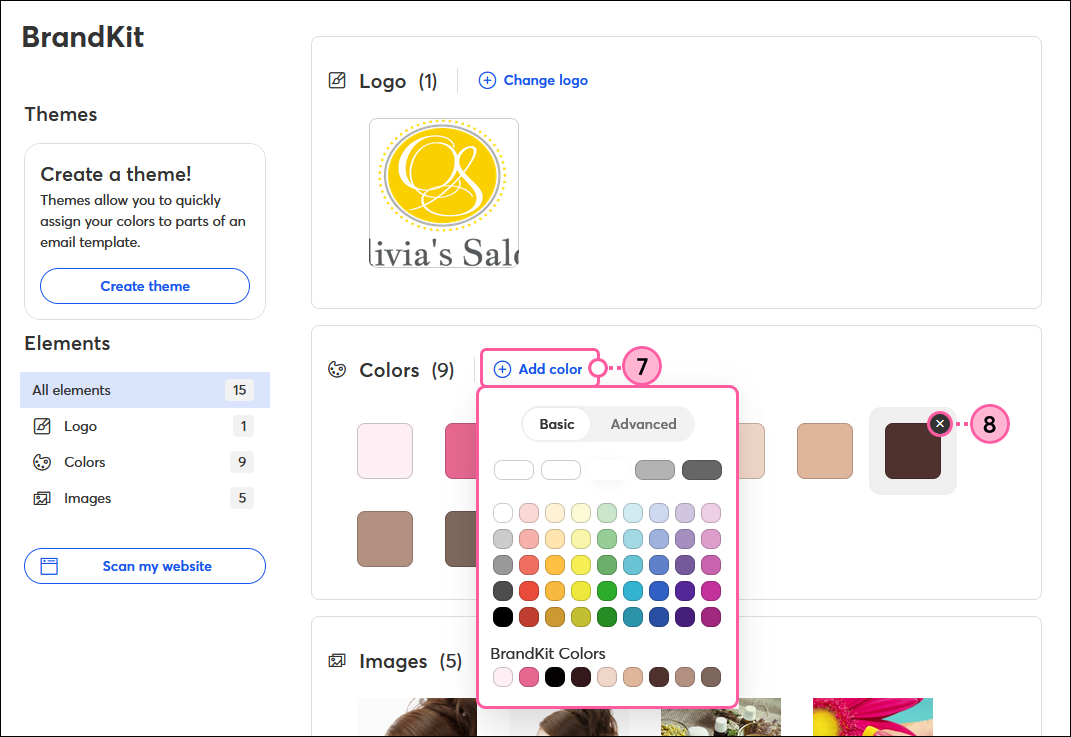The image size is (1071, 737).
Task: Click the Images section icon
Action: [337, 660]
